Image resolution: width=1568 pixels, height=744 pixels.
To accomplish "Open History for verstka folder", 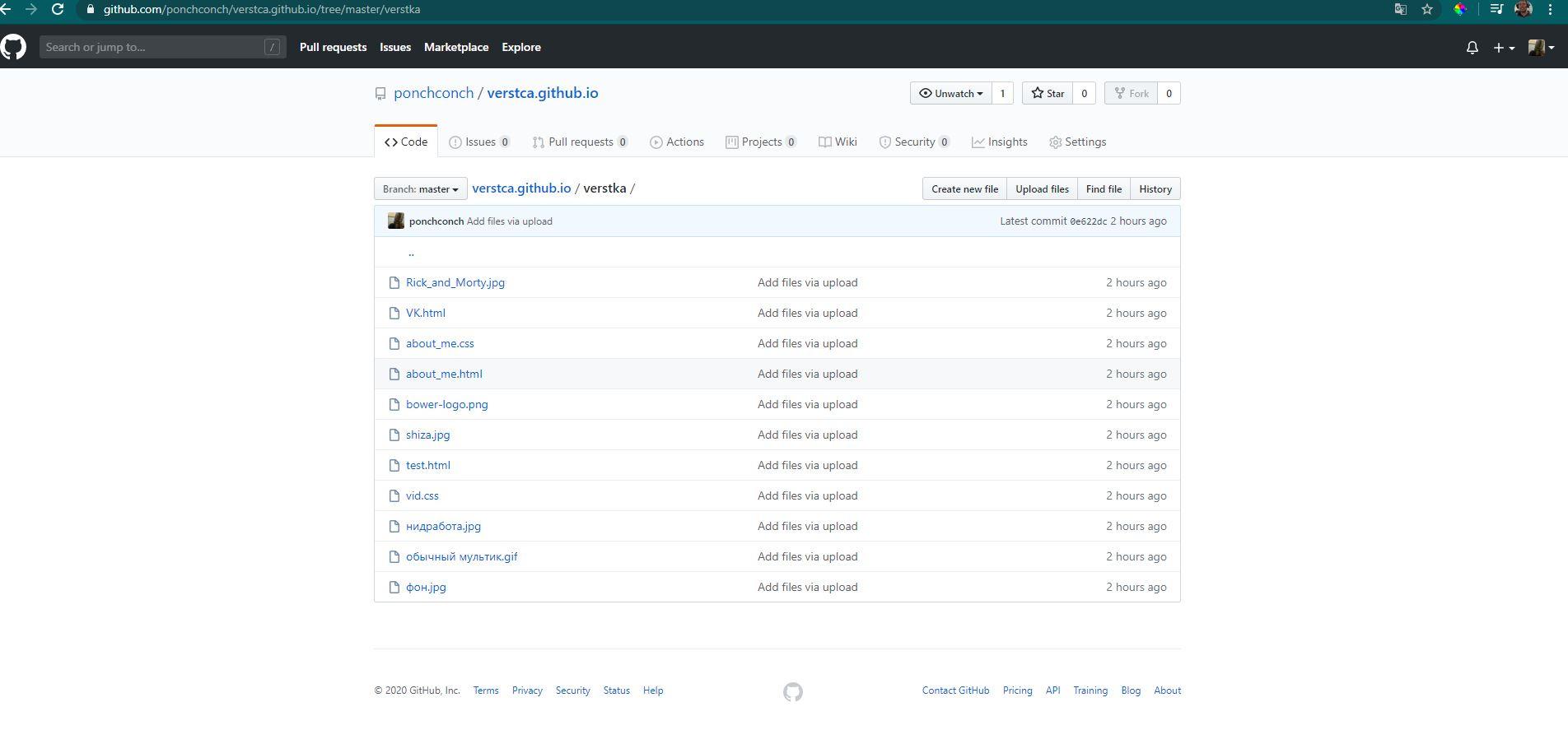I will (x=1155, y=188).
